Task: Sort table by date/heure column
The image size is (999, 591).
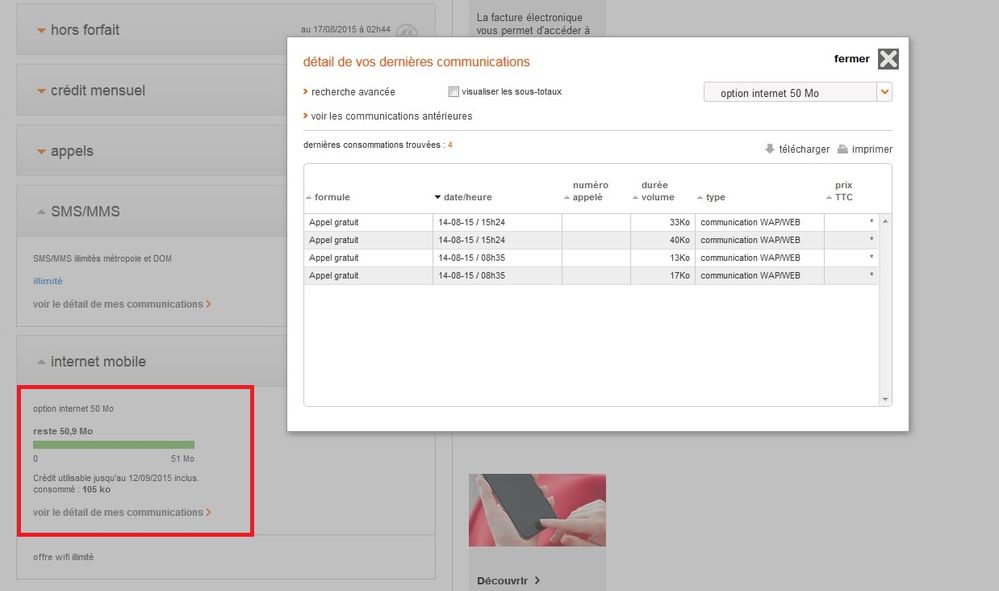Action: (463, 197)
